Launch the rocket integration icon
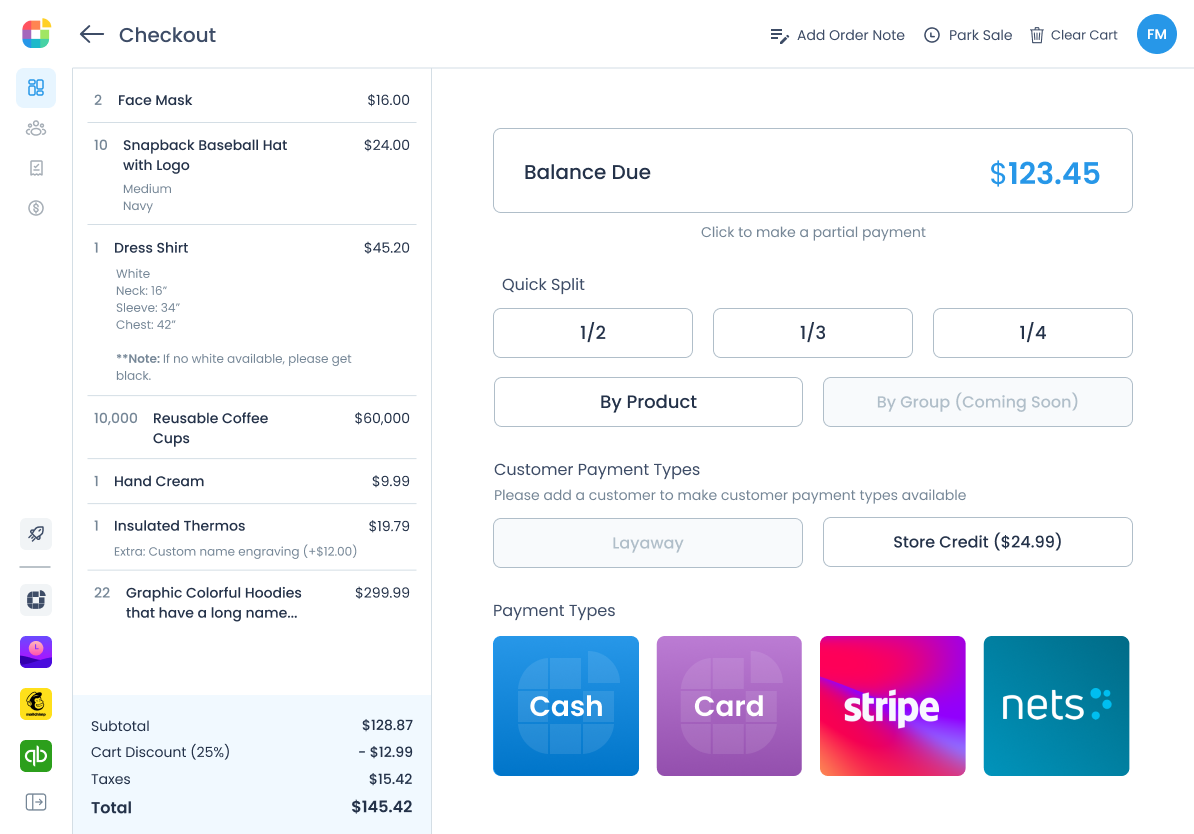 click(x=35, y=533)
